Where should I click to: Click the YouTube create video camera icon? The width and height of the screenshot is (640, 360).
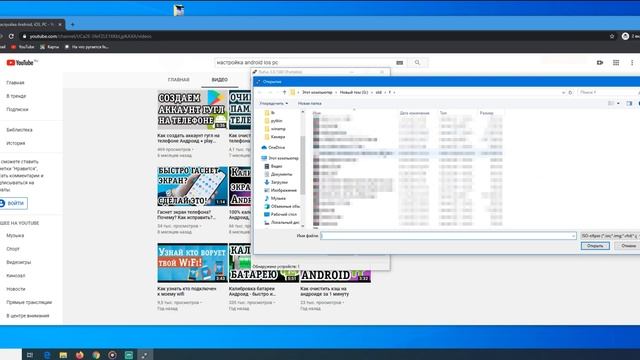600,62
